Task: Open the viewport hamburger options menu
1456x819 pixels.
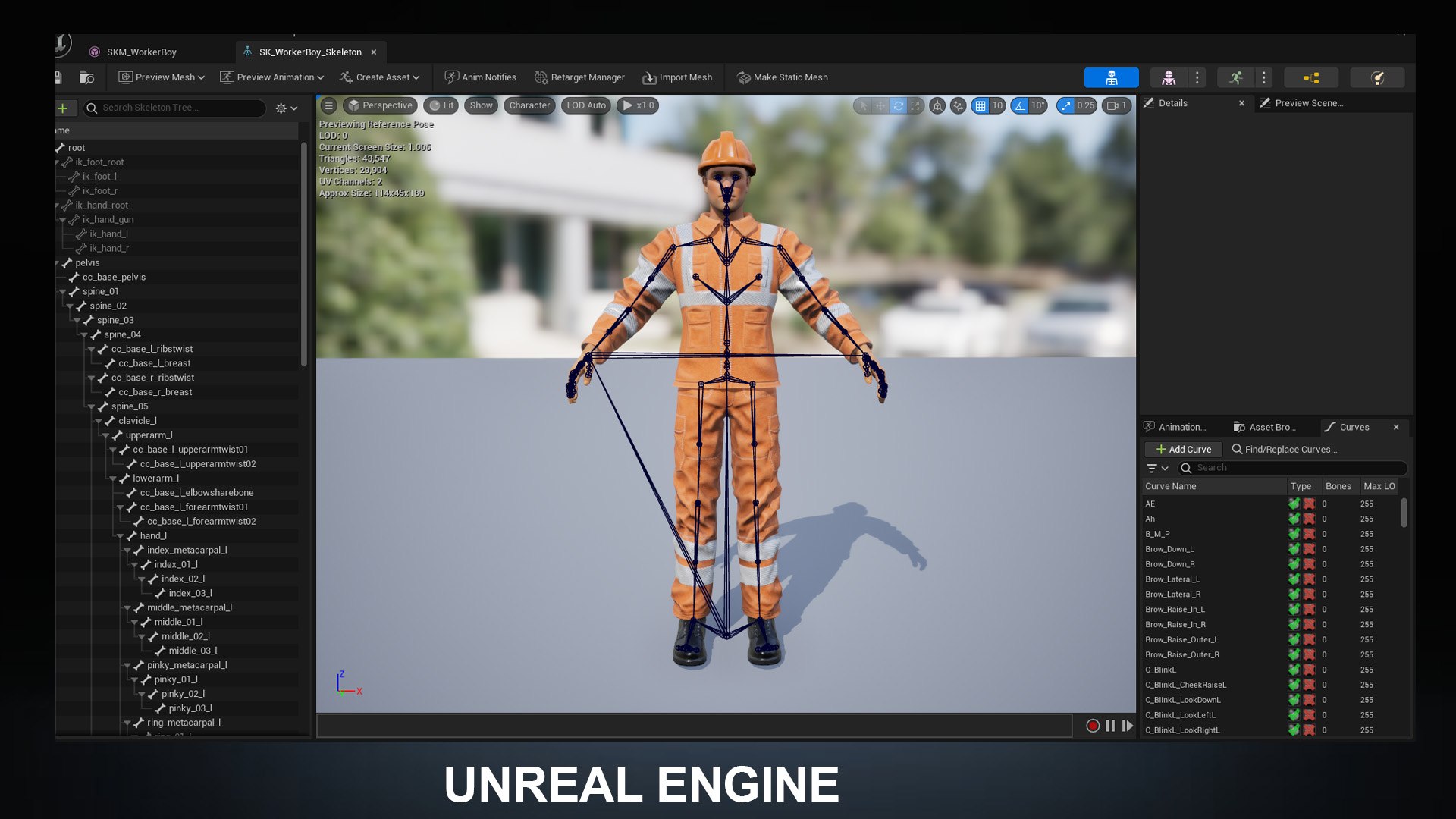Action: coord(328,105)
